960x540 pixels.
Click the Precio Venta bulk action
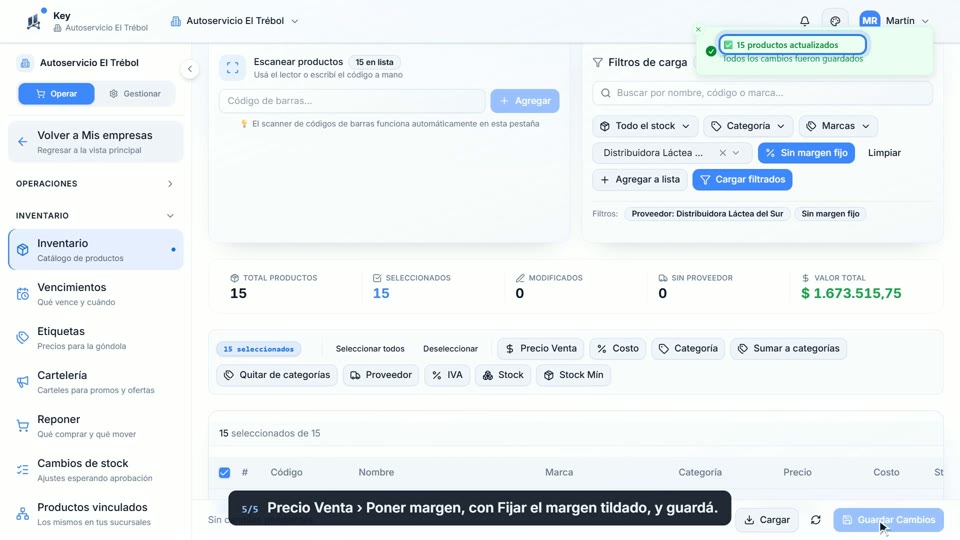click(541, 348)
